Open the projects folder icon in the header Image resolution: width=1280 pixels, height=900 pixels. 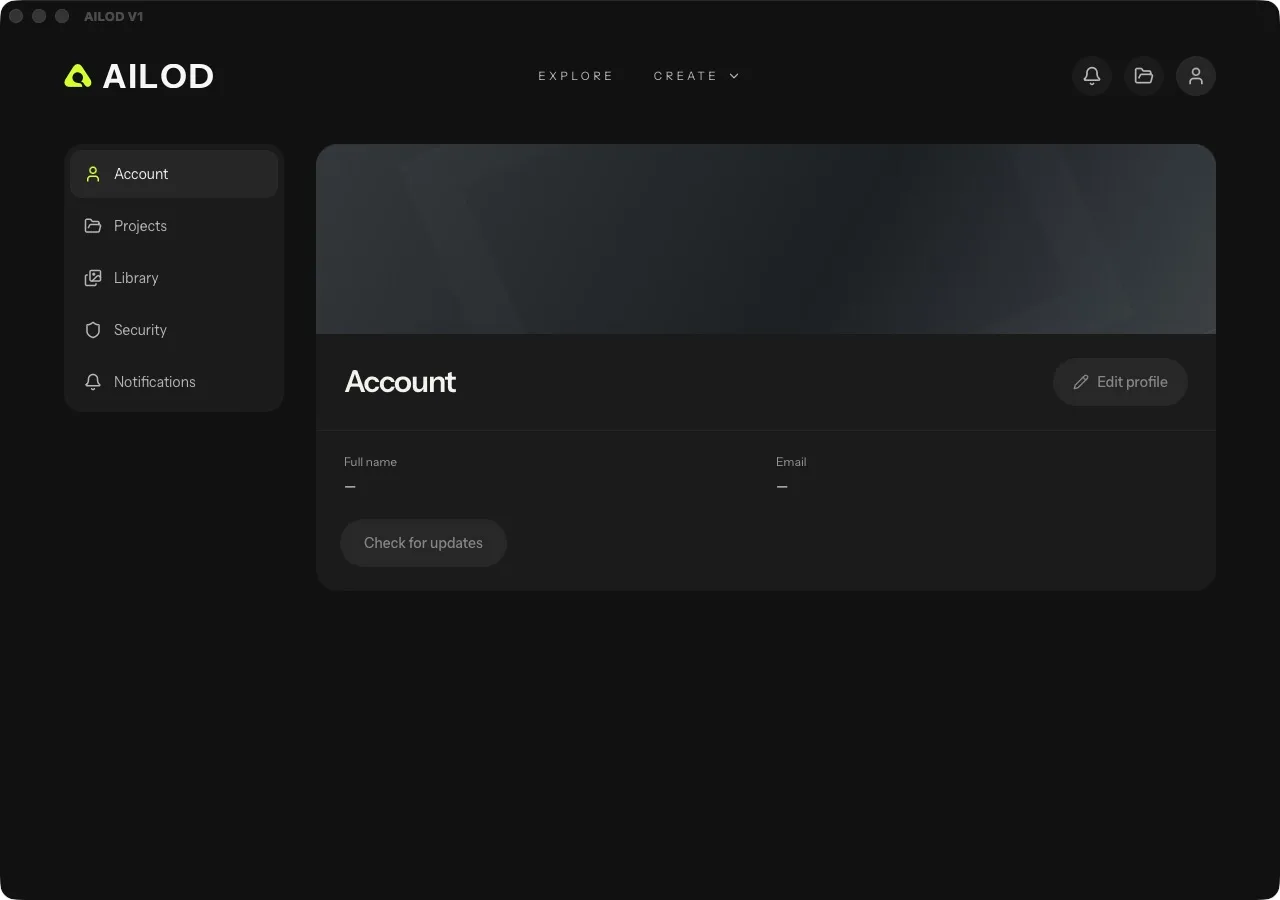point(1144,76)
